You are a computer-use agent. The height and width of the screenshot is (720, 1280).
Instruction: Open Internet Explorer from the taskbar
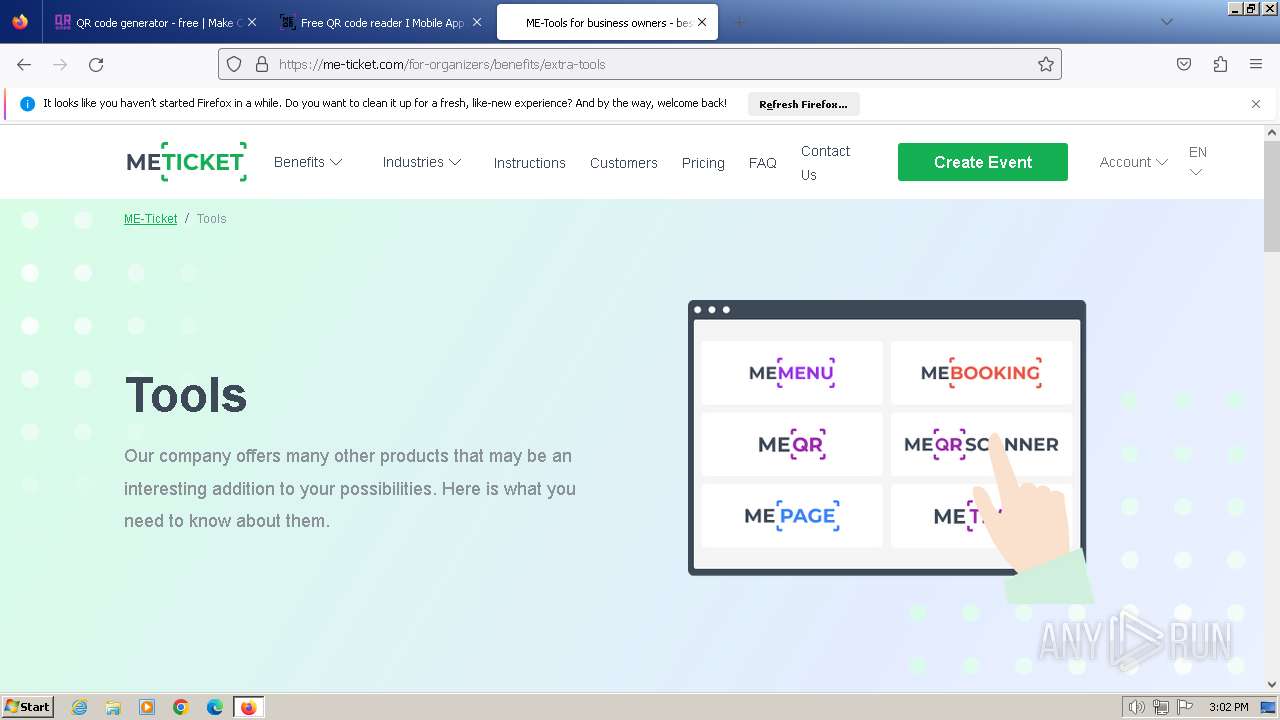pyautogui.click(x=80, y=707)
